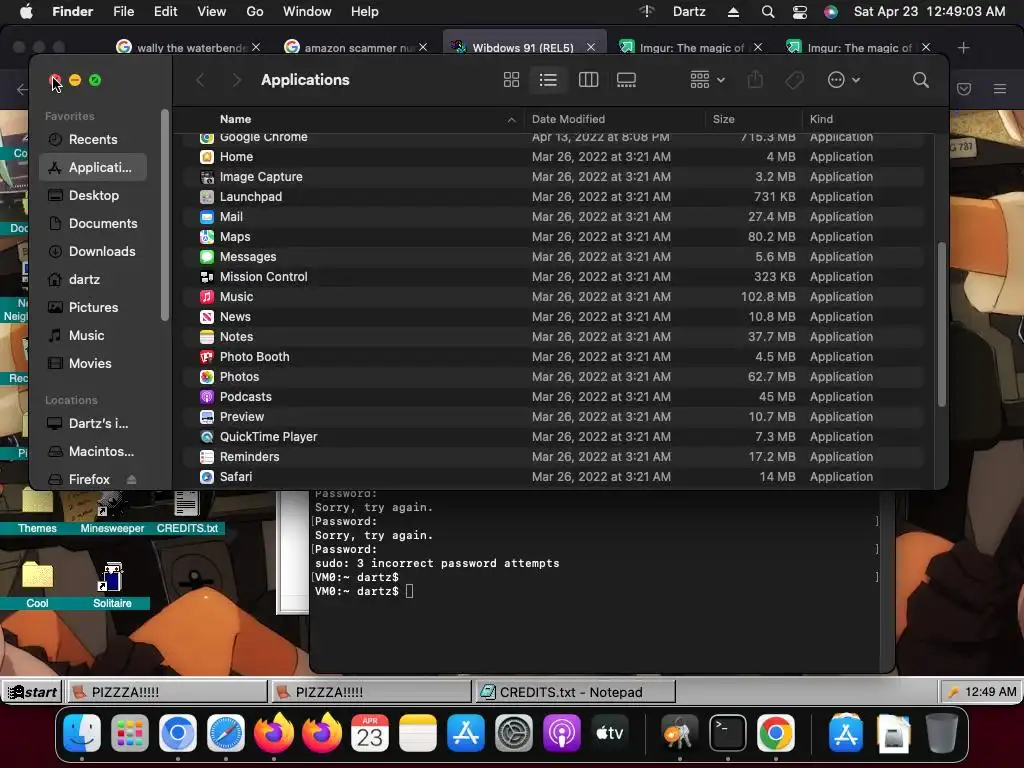This screenshot has width=1024, height=768.
Task: Select CREDITS.txt - Notepad taskbar button
Action: point(573,692)
